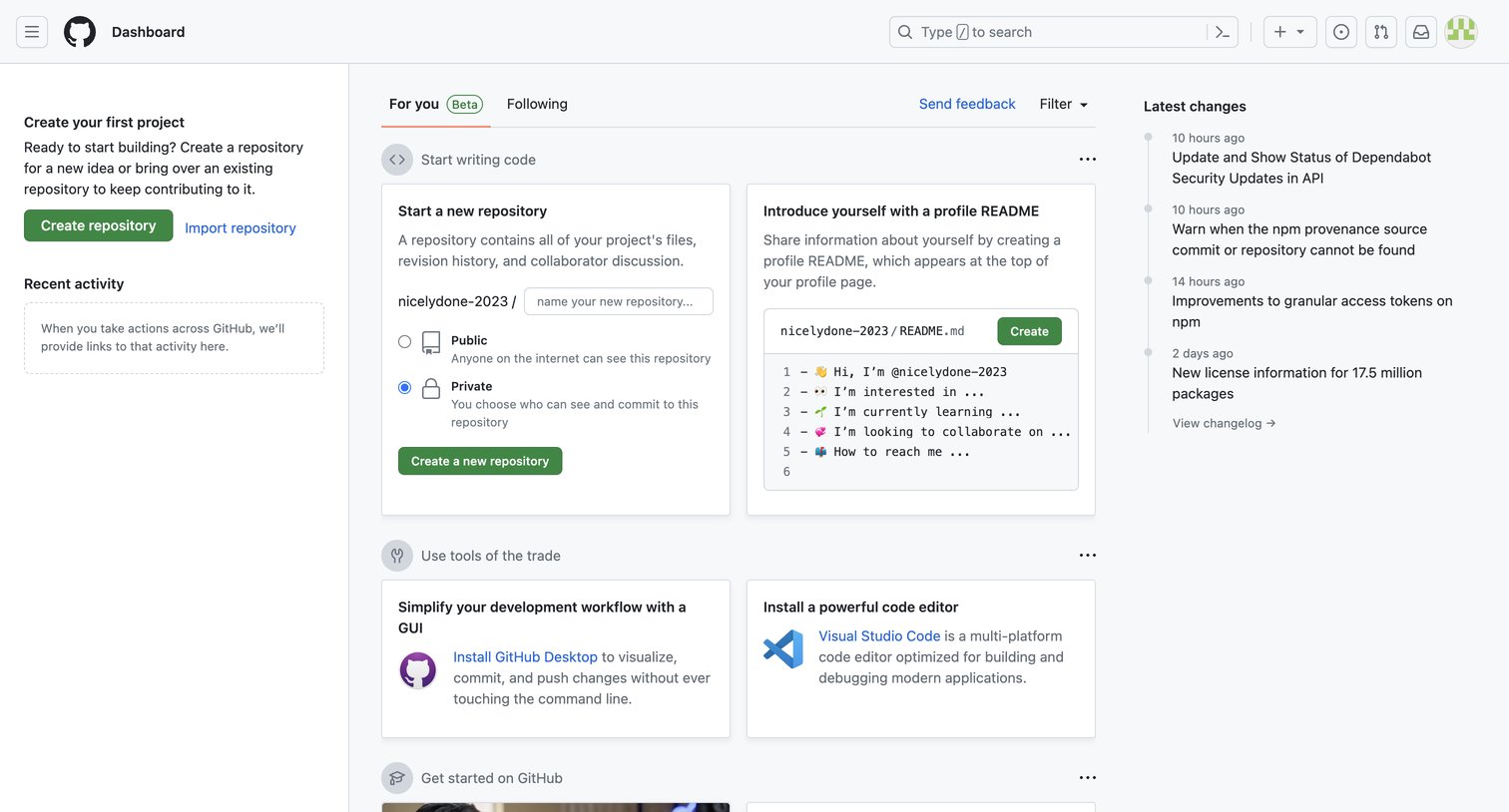Click the GitHub Desktop logo icon
This screenshot has width=1509, height=812.
click(418, 670)
